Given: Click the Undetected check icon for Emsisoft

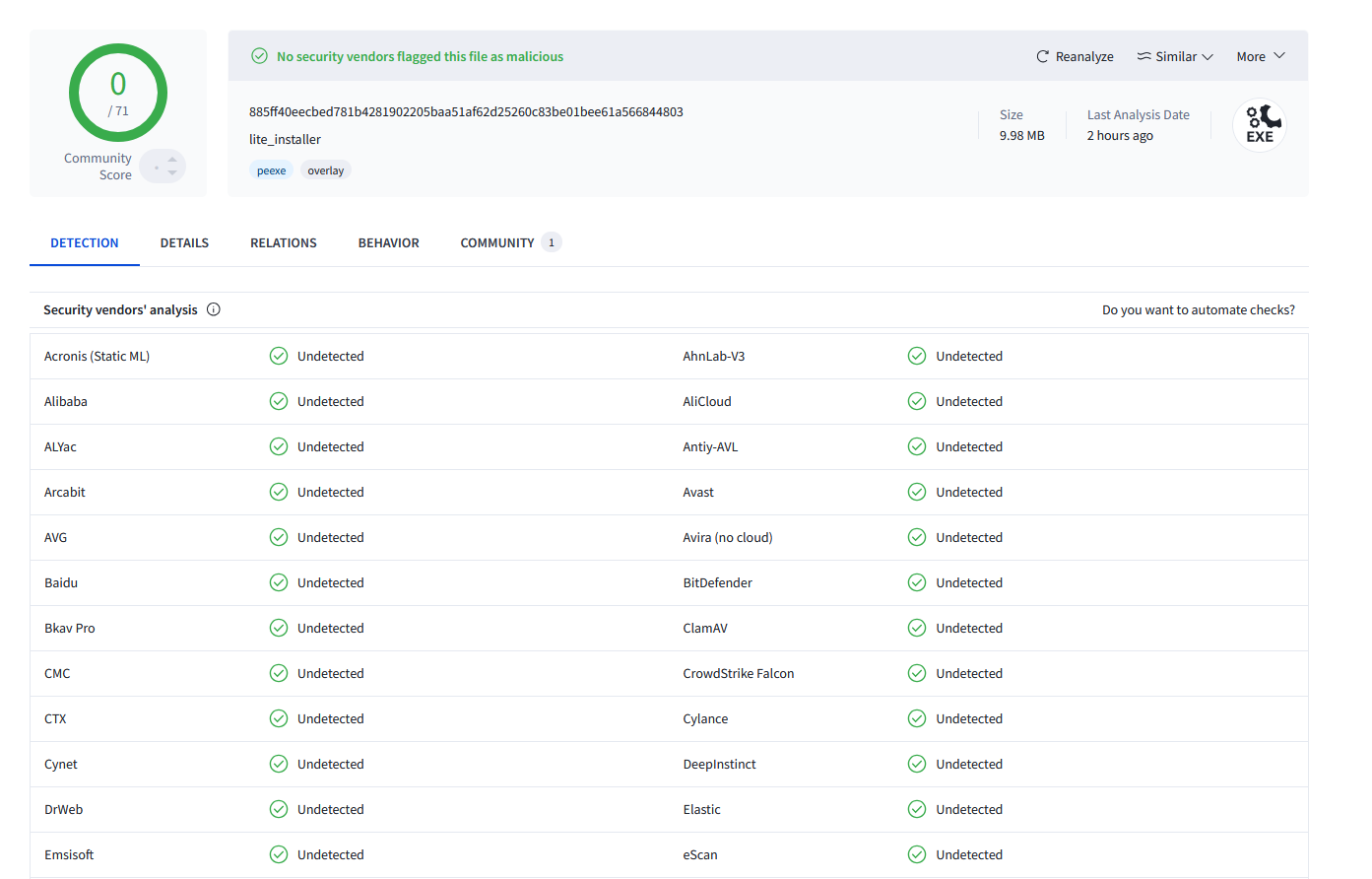Looking at the screenshot, I should click(279, 854).
